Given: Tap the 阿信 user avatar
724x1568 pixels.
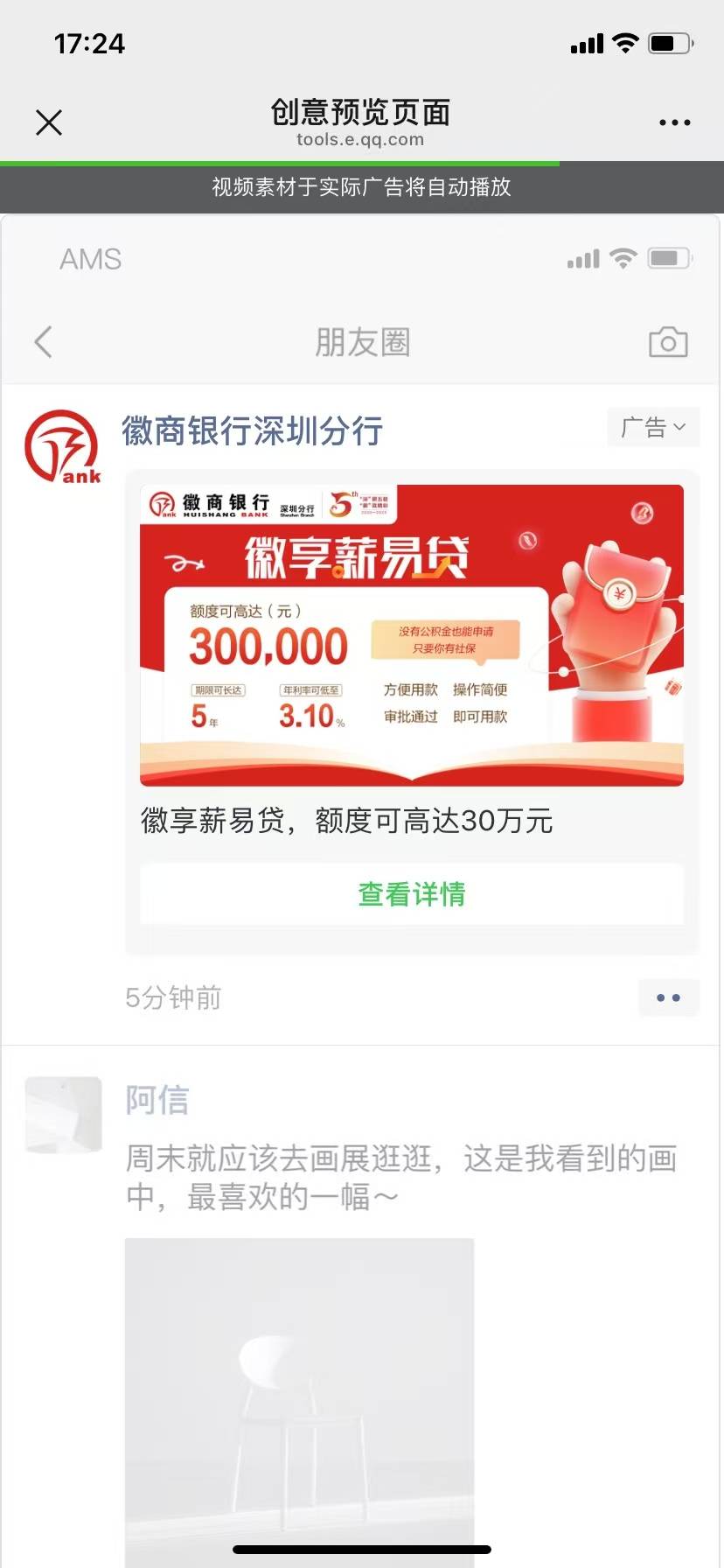Looking at the screenshot, I should (x=63, y=1115).
